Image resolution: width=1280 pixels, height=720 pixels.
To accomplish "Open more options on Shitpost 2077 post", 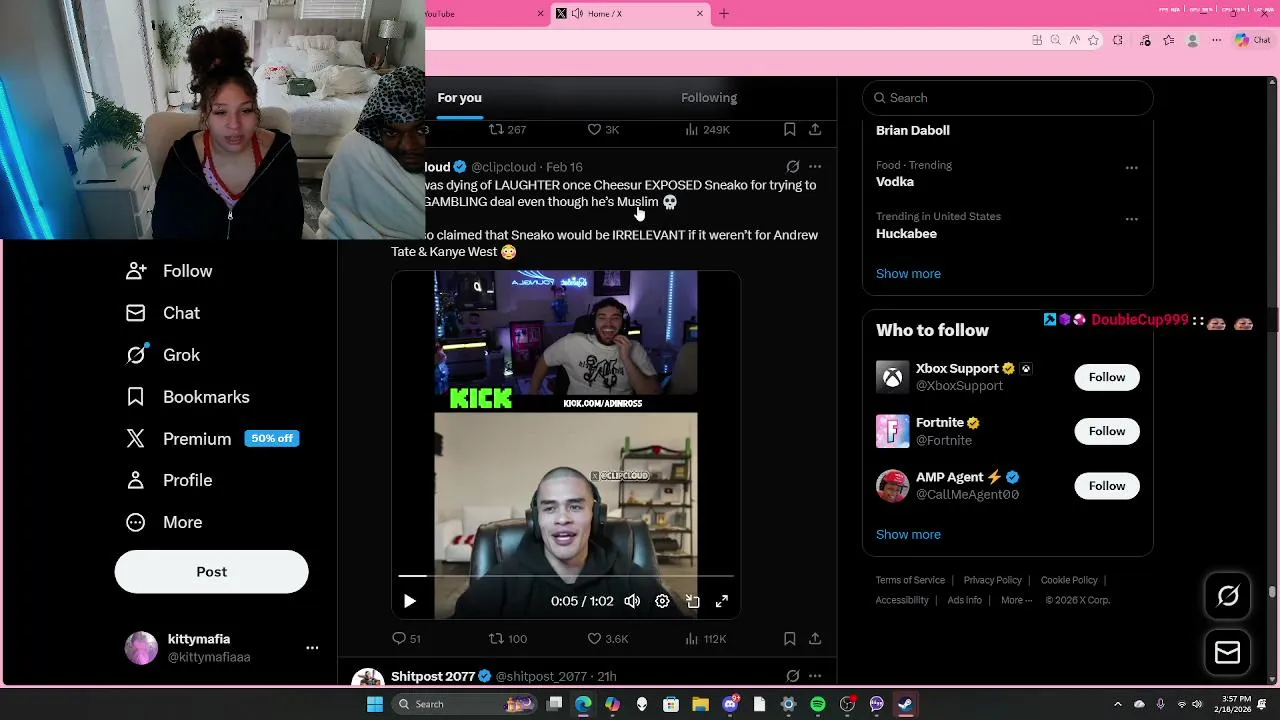I will [x=815, y=676].
